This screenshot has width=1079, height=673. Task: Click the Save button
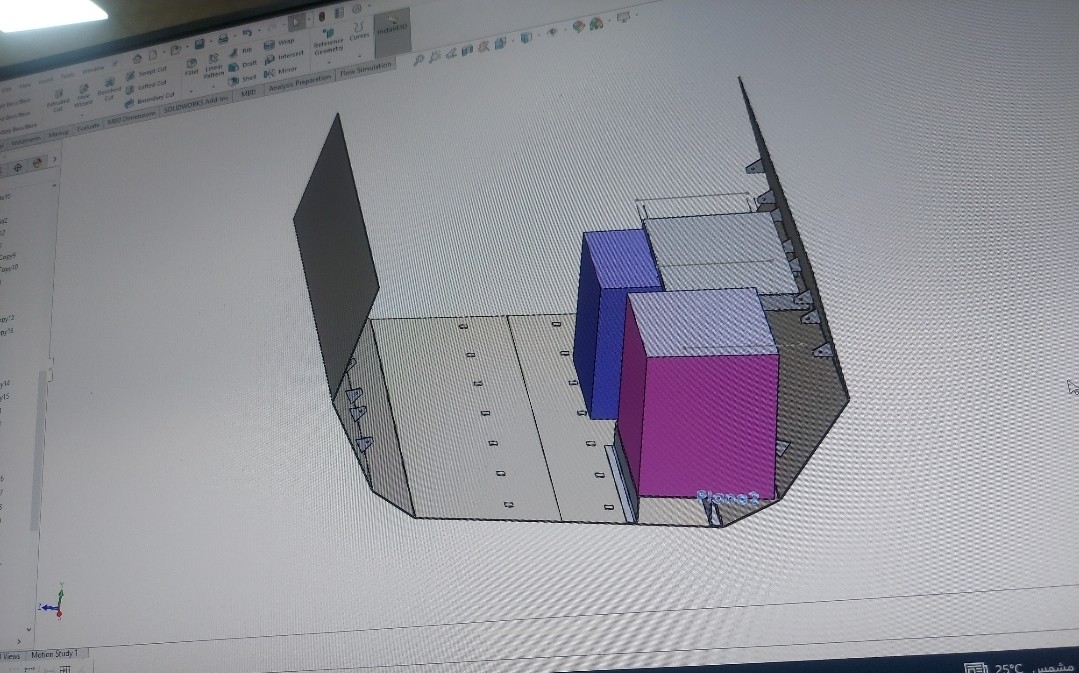[199, 42]
